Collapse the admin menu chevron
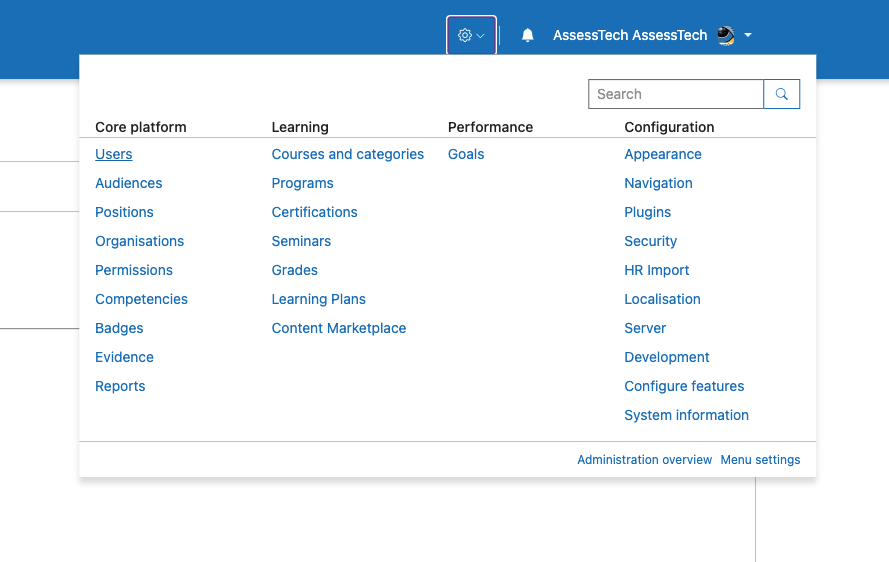Image resolution: width=889 pixels, height=562 pixels. [480, 36]
